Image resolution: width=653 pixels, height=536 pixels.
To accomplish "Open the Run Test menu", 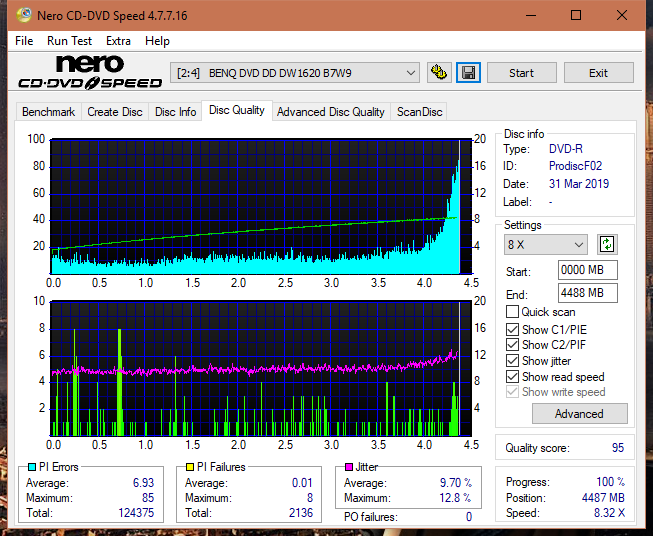I will 69,41.
